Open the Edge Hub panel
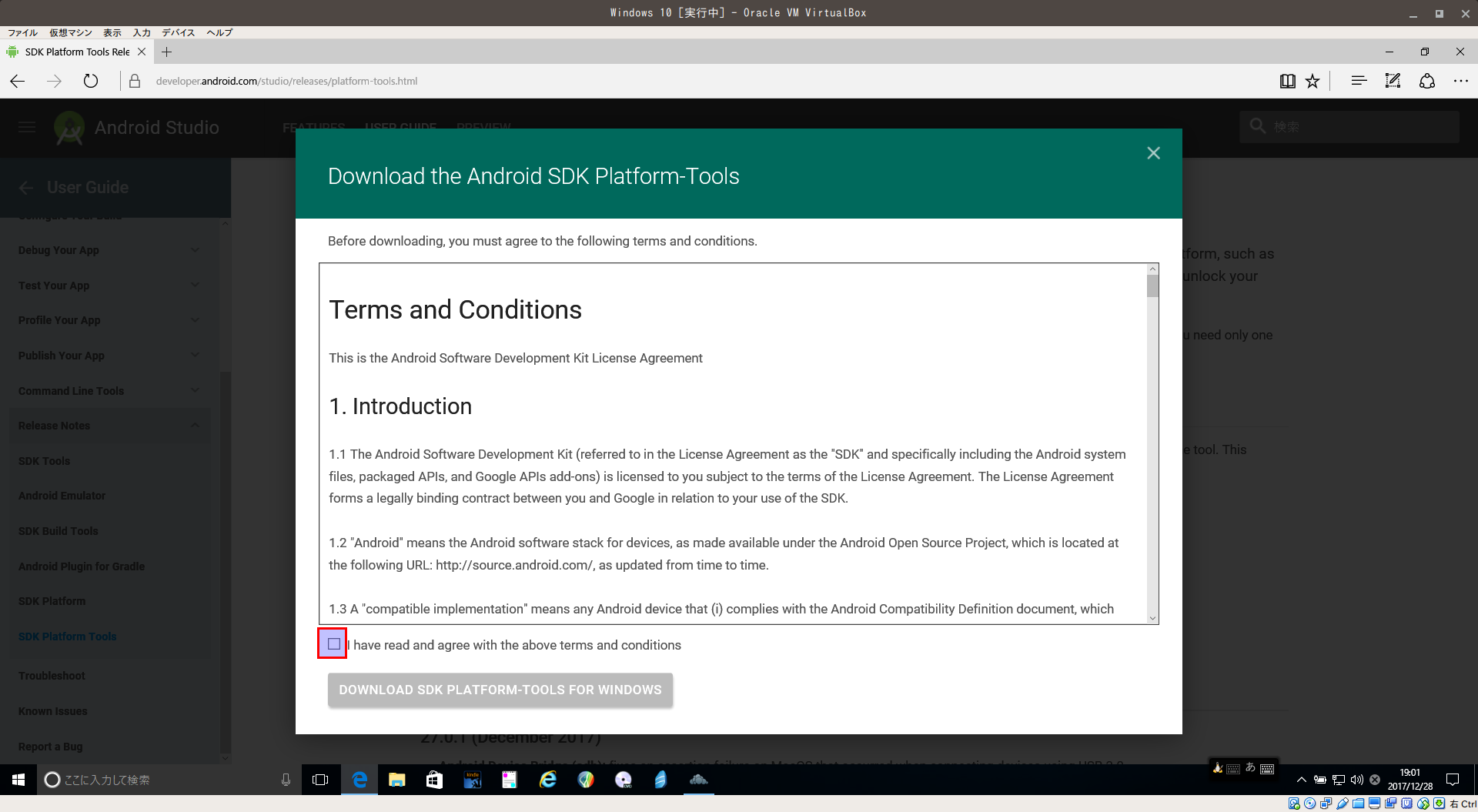Image resolution: width=1478 pixels, height=812 pixels. tap(1359, 81)
